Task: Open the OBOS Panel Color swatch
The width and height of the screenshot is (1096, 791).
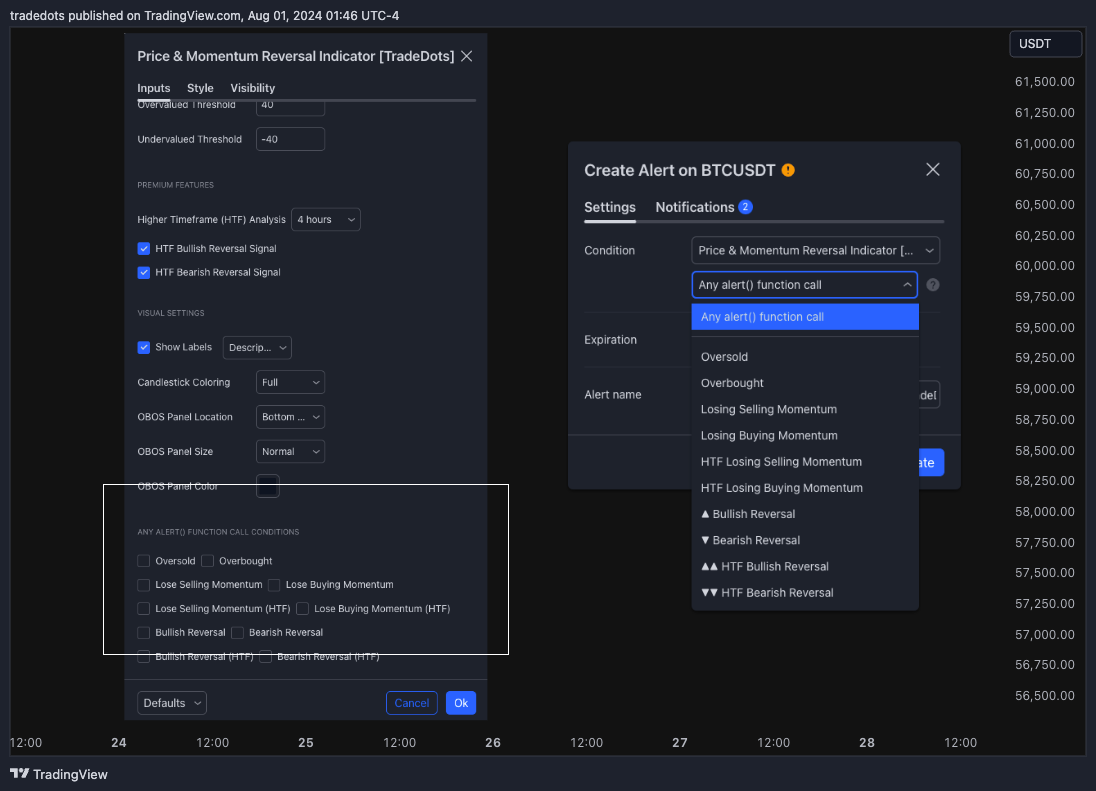Action: 268,486
